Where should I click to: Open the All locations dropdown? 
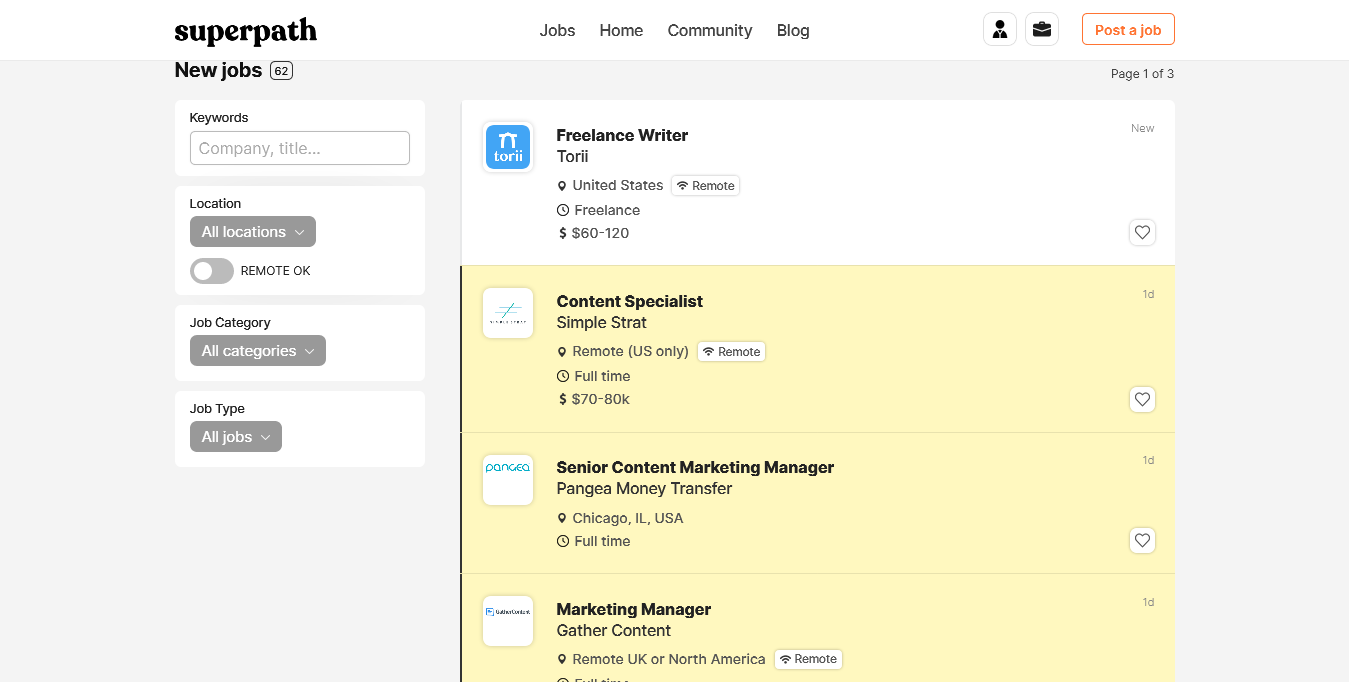[253, 232]
